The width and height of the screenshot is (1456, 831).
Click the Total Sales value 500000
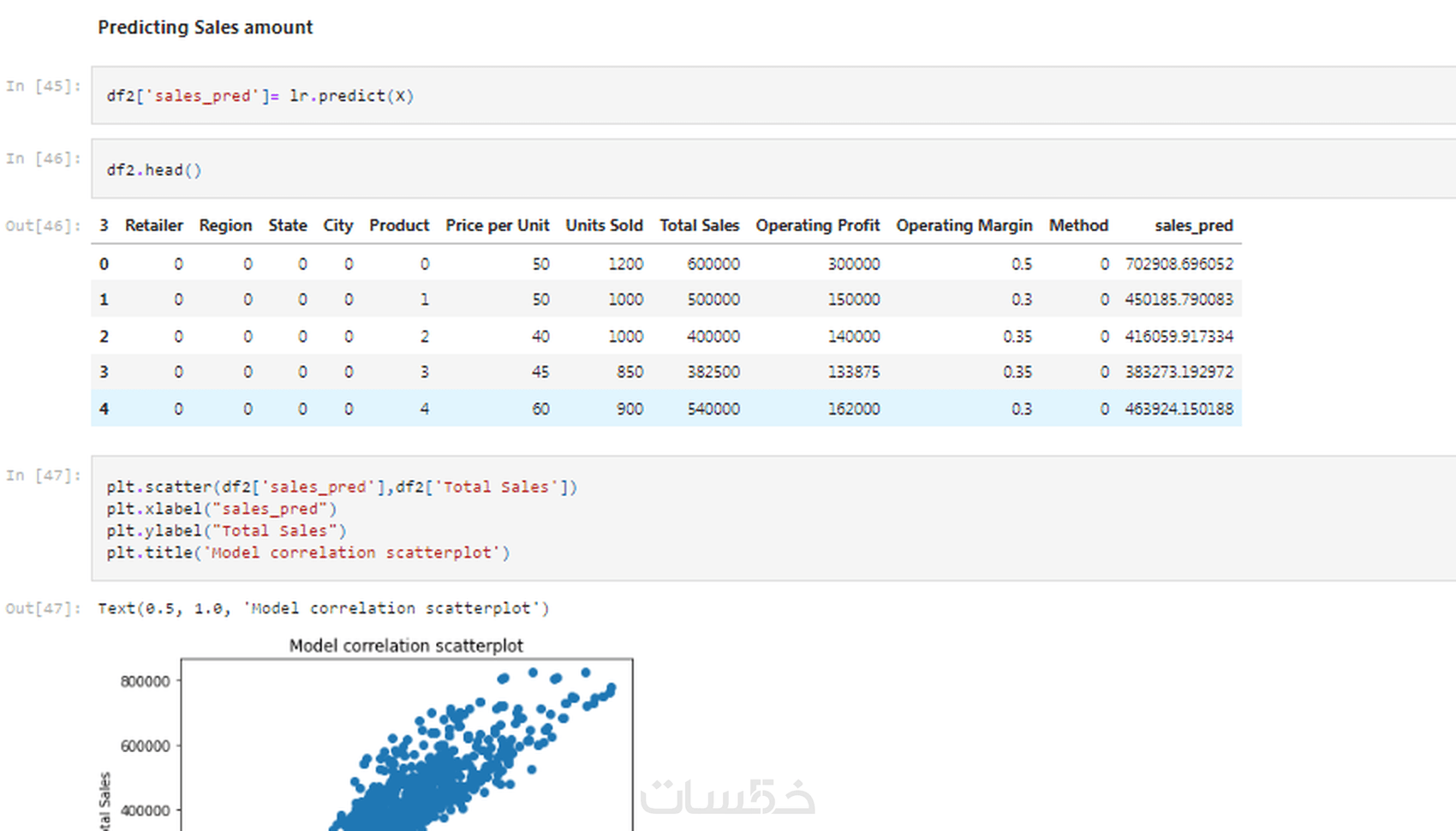click(713, 299)
